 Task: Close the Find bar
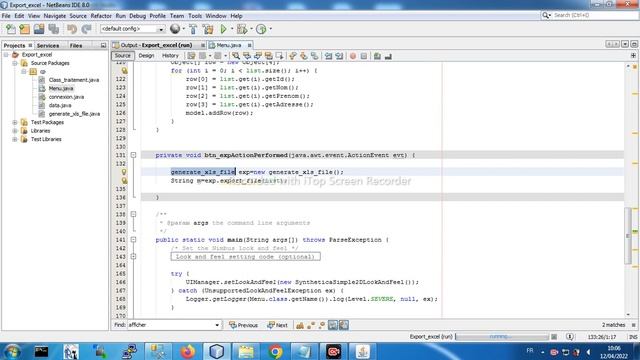coord(634,325)
